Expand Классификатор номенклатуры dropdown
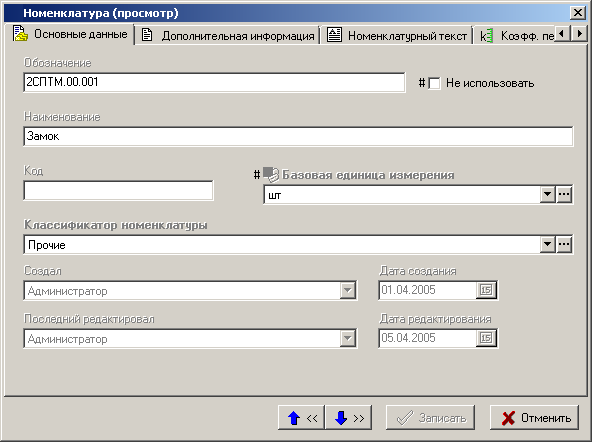The image size is (592, 442). click(x=547, y=244)
